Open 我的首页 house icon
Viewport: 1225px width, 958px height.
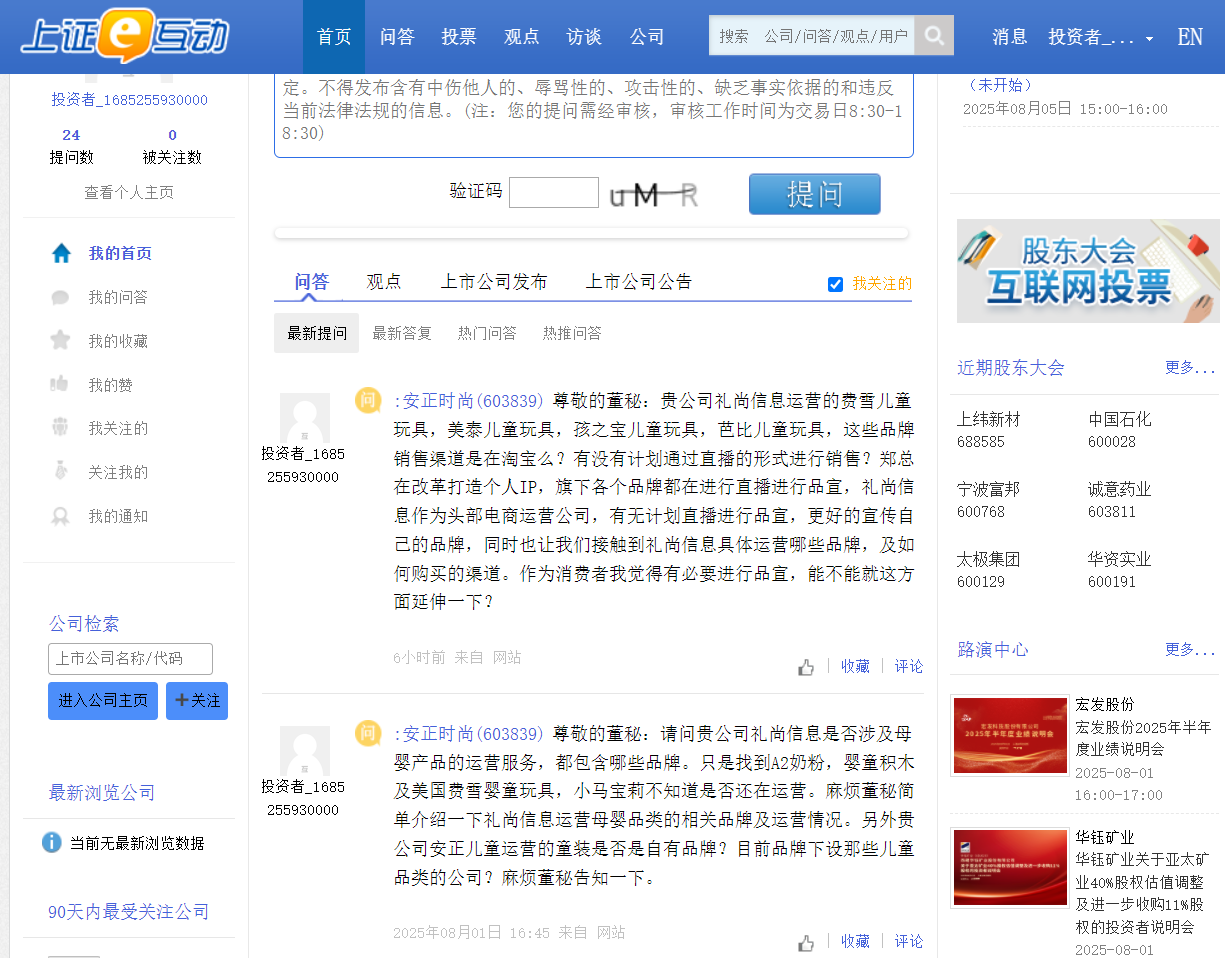61,254
